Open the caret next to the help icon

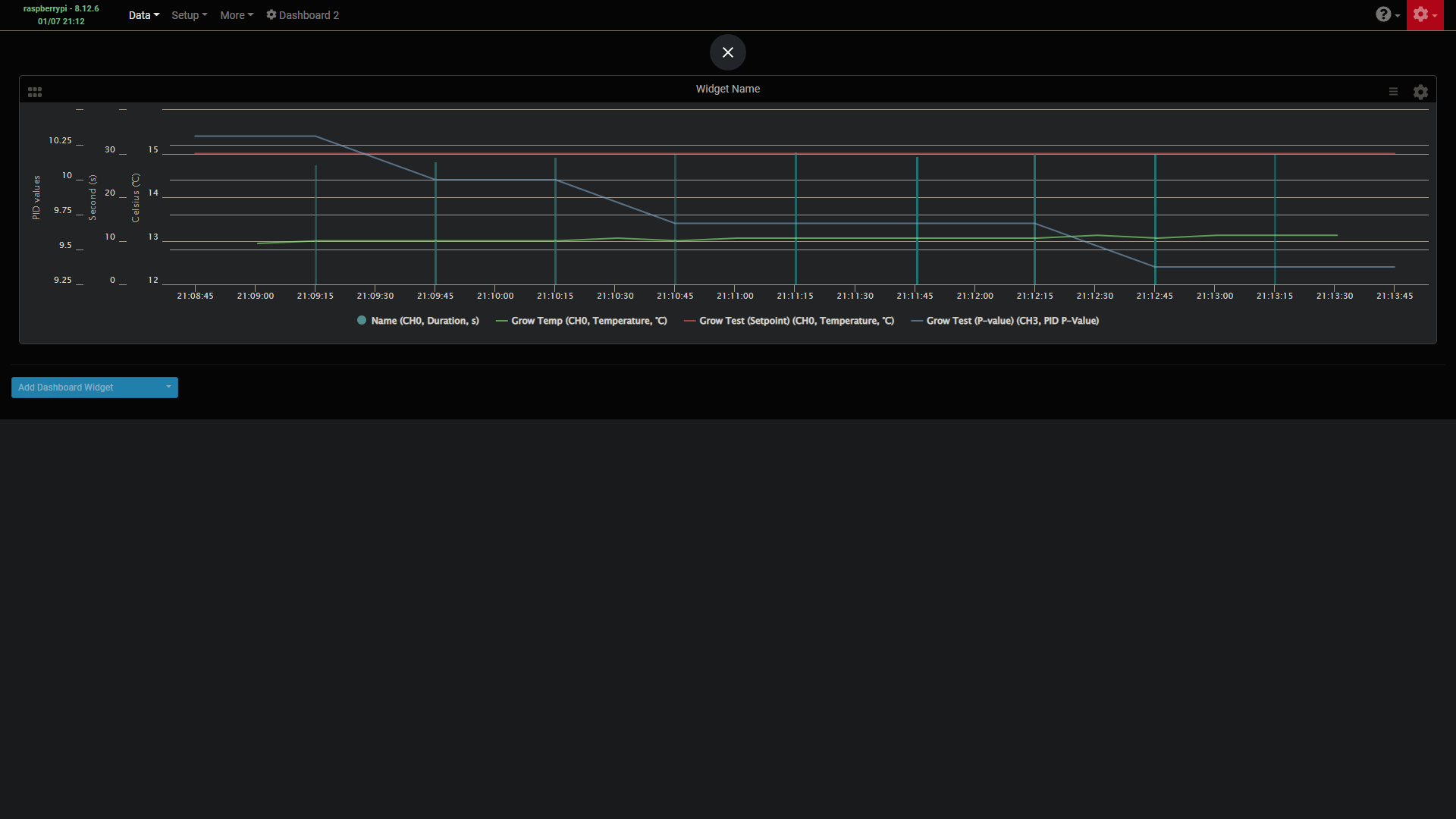coord(1398,17)
